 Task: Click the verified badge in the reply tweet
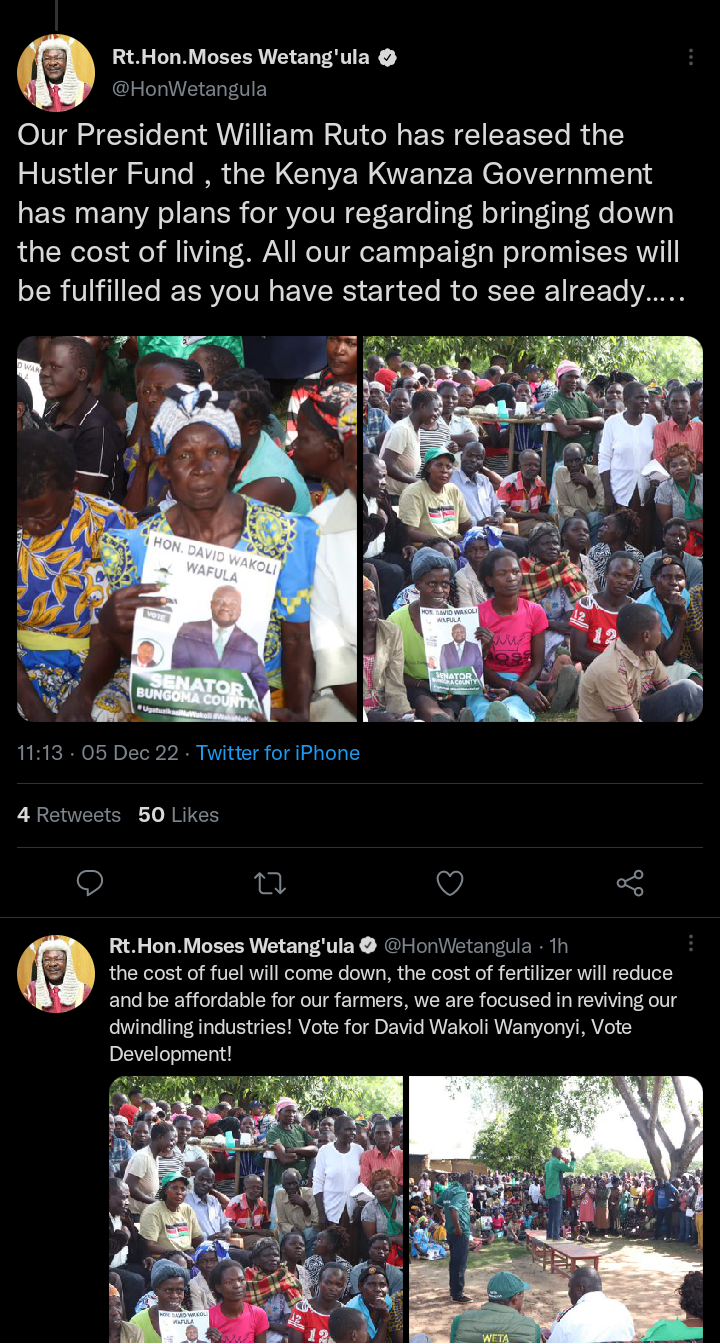[x=368, y=945]
